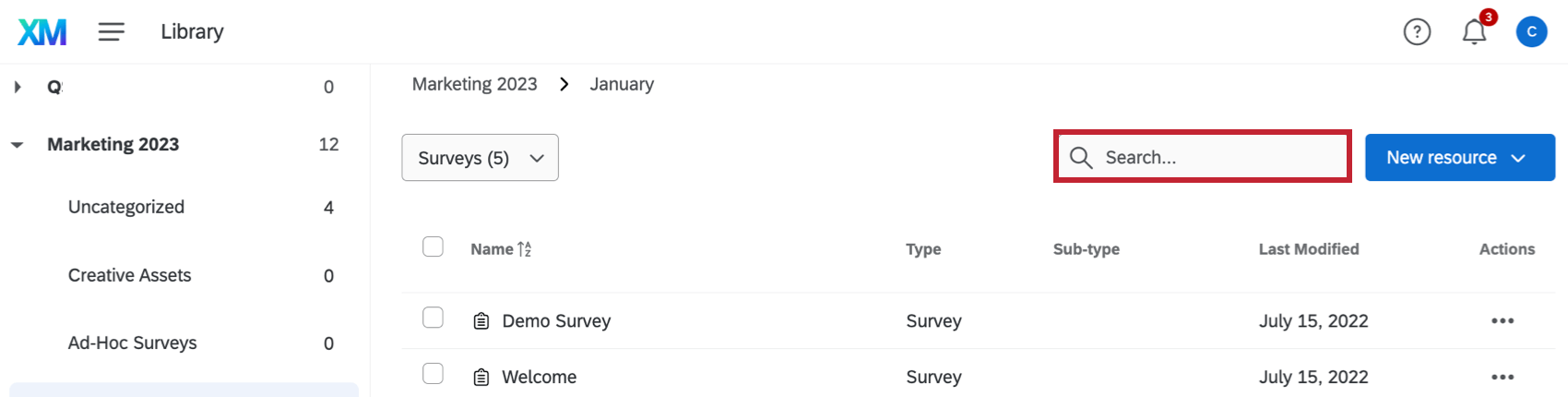Screen dimensions: 1568x397
Task: Click the Demo Survey clipboard icon
Action: pyautogui.click(x=481, y=321)
